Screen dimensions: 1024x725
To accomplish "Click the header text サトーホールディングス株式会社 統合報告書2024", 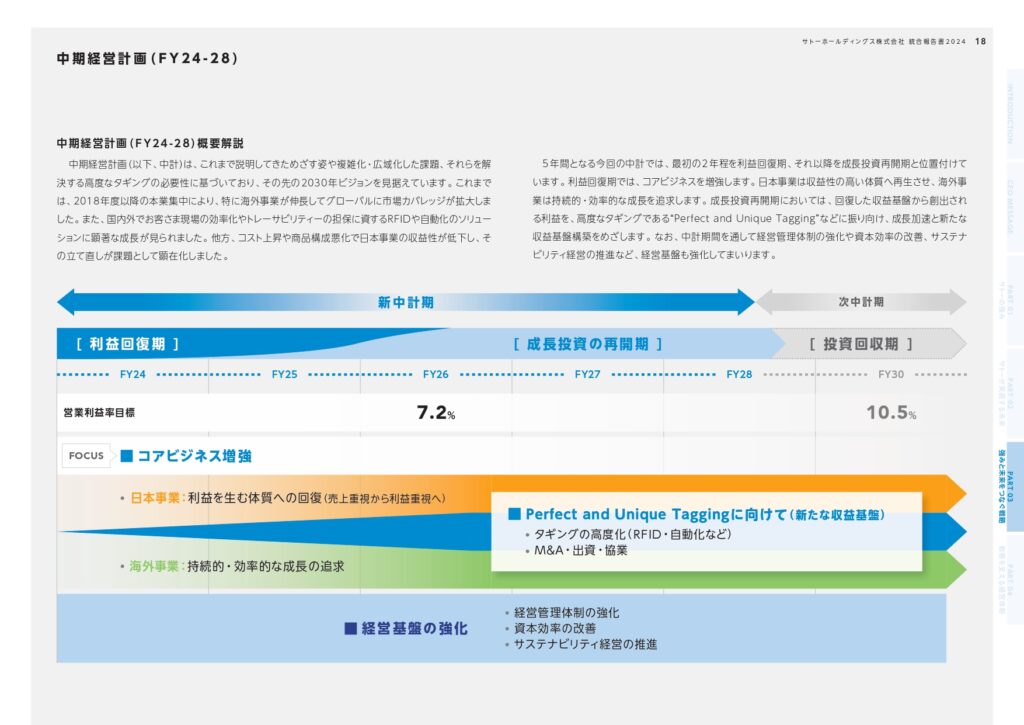I will tap(884, 41).
